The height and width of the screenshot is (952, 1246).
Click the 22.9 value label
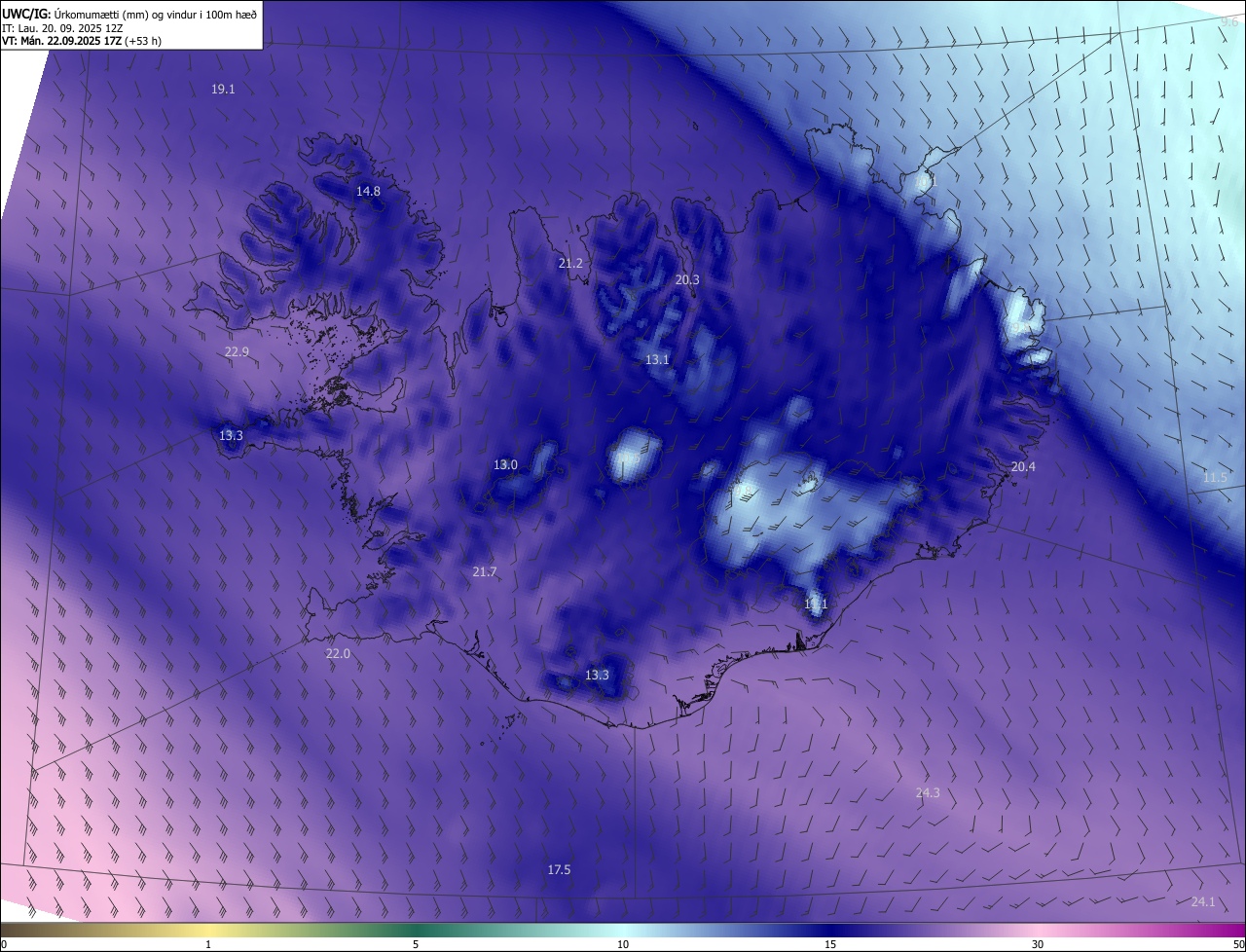point(237,351)
